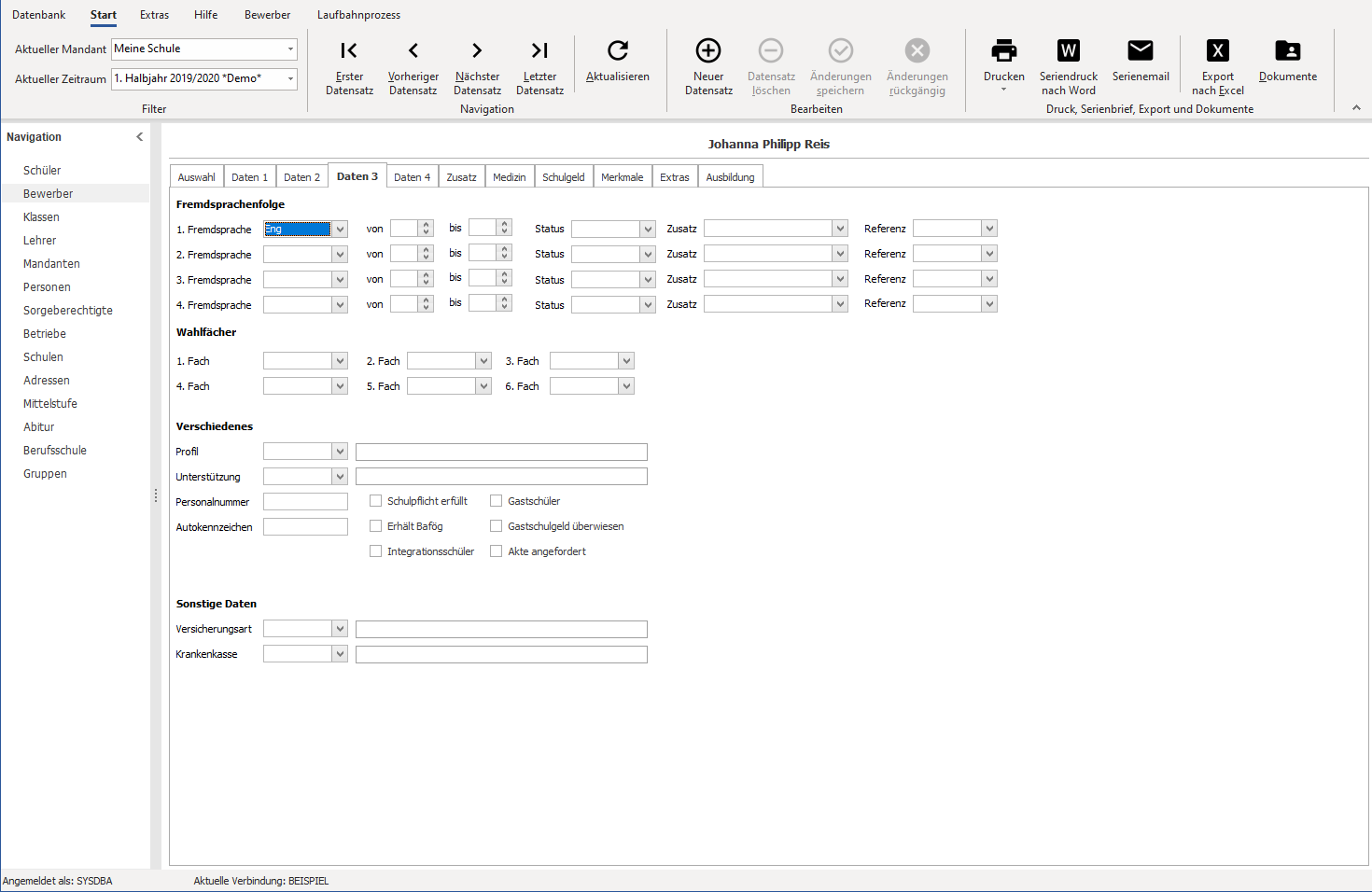Open the Extras menu

pos(154,15)
